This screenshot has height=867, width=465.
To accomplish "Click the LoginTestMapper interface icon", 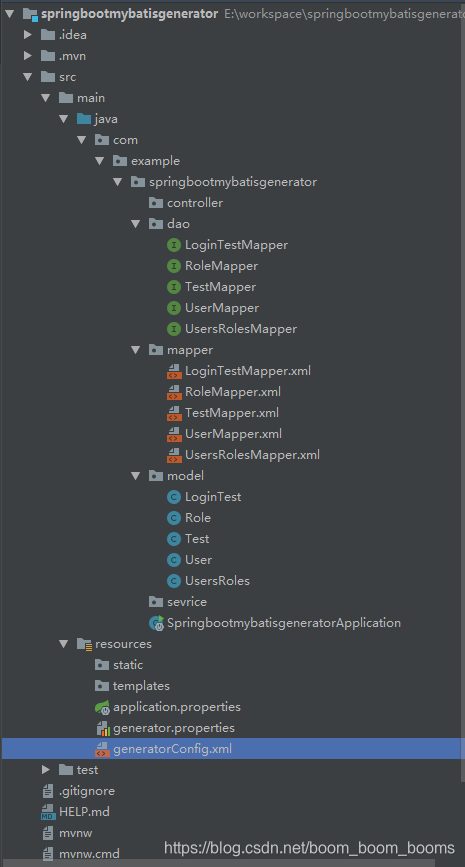I will point(174,245).
